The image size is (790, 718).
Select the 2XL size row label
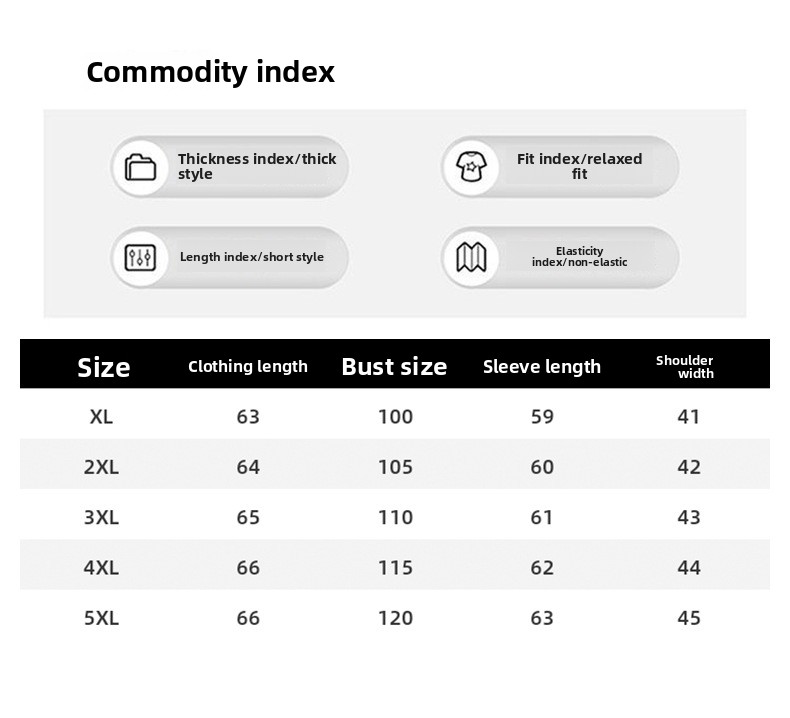pyautogui.click(x=101, y=467)
